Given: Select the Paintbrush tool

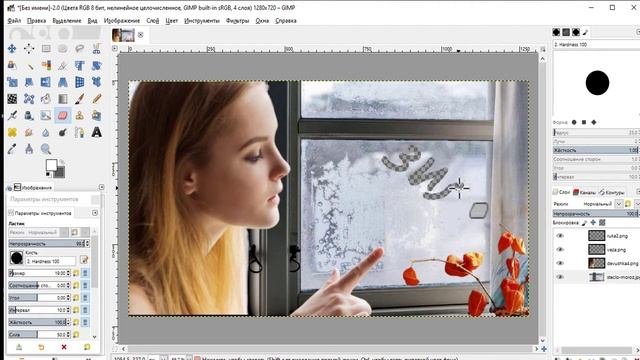Looking at the screenshot, I should (x=80, y=99).
